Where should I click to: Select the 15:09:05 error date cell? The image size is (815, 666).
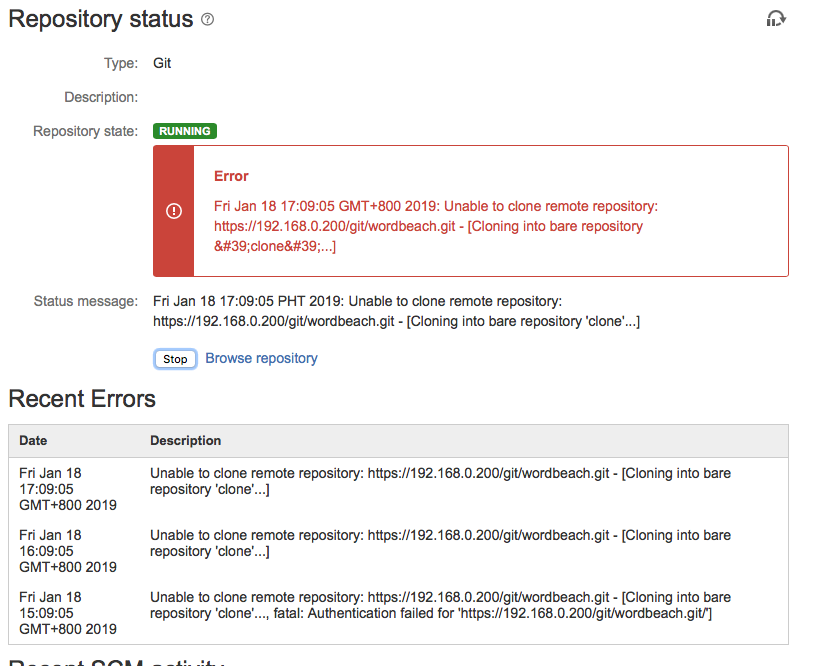pyautogui.click(x=68, y=613)
